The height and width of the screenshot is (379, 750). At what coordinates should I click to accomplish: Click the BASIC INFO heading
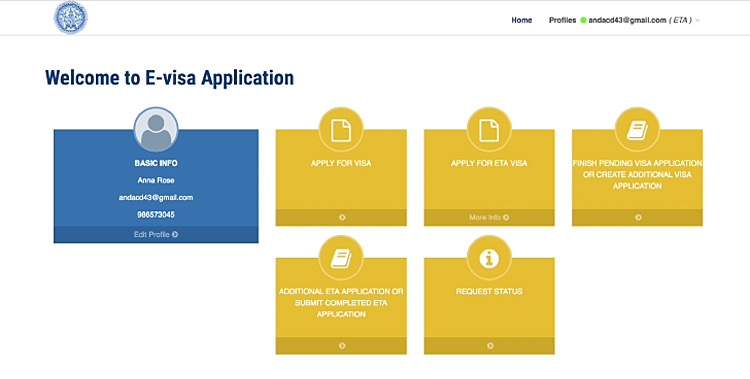[156, 163]
